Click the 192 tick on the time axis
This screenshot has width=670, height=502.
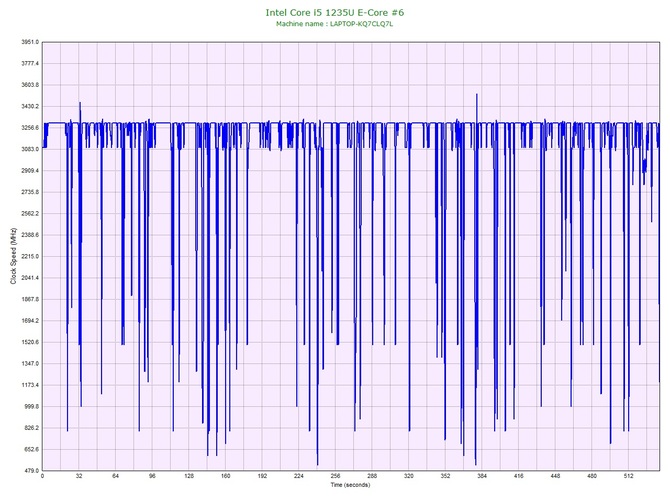click(262, 476)
